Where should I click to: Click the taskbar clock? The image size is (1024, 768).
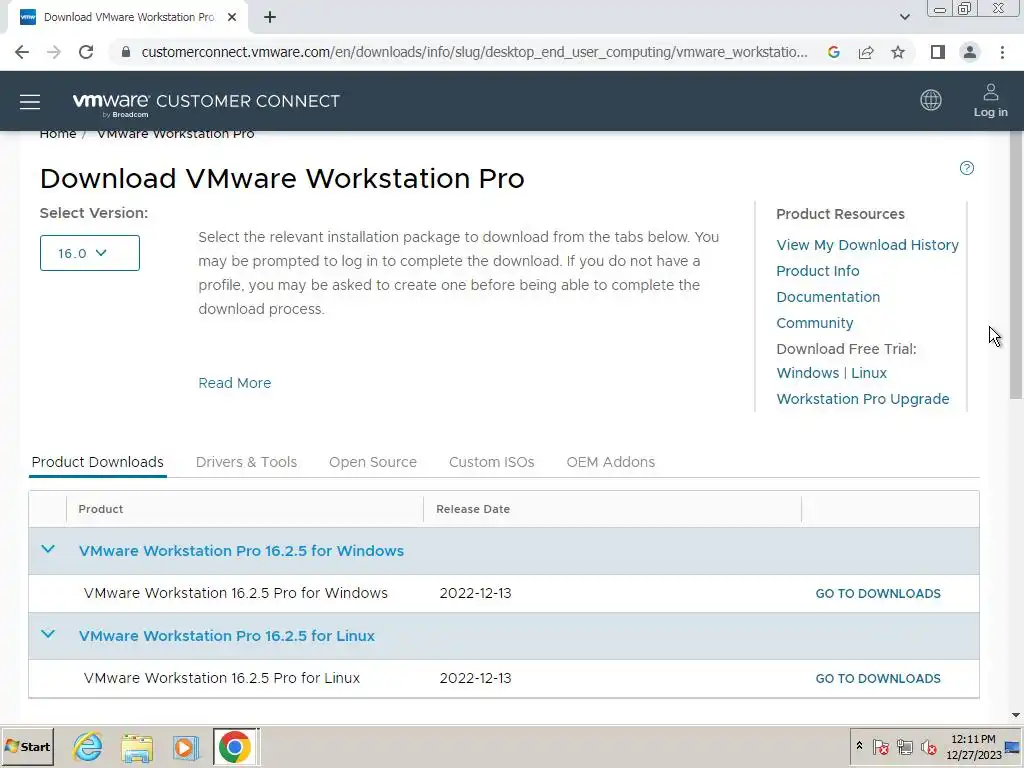(973, 746)
